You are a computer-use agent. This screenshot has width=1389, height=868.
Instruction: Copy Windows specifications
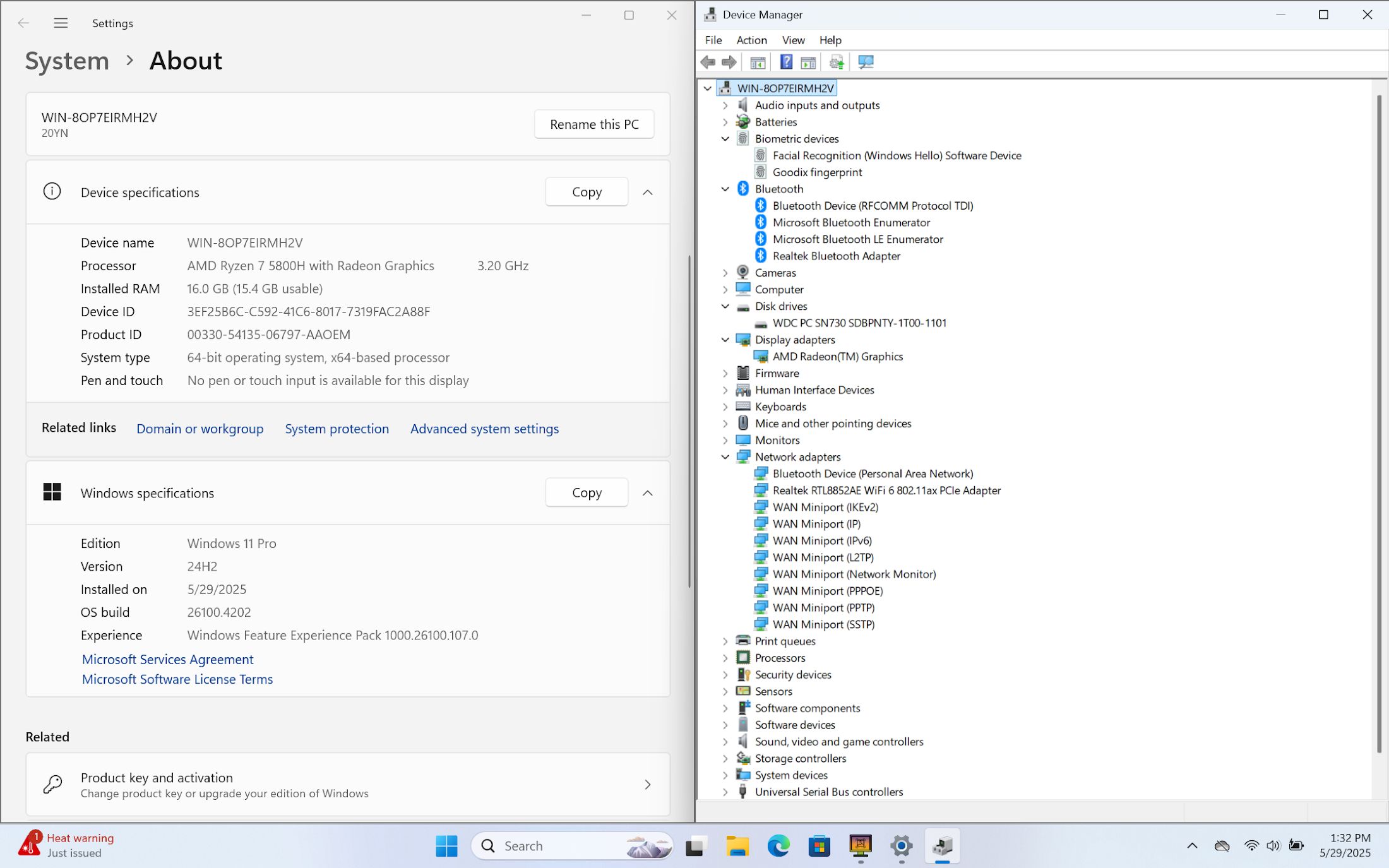tap(587, 492)
